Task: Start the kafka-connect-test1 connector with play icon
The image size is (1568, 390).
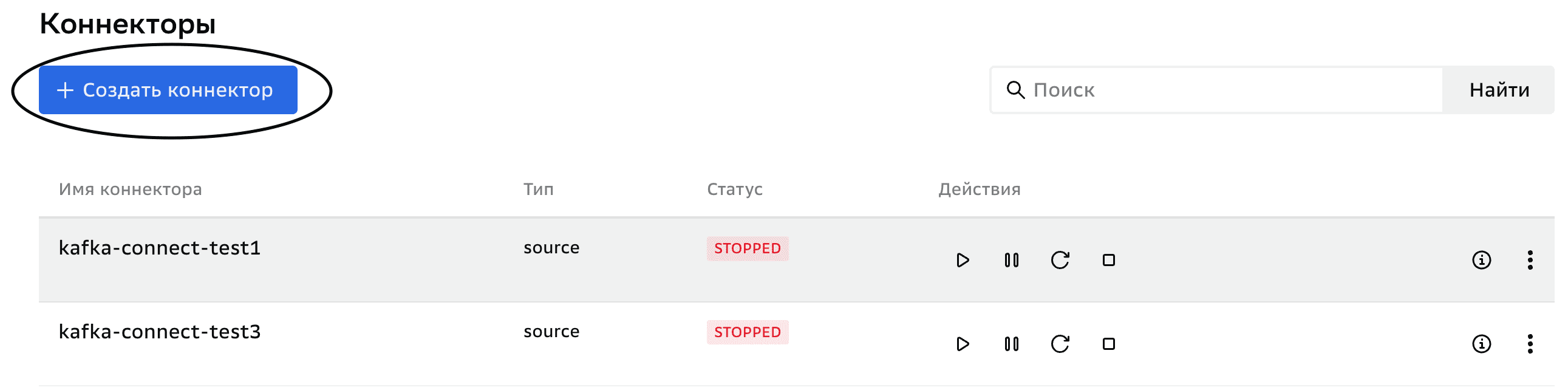Action: point(964,259)
